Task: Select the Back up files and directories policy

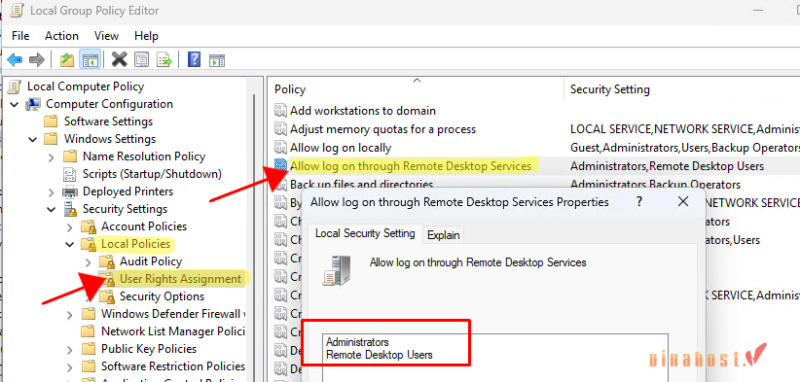Action: point(362,184)
